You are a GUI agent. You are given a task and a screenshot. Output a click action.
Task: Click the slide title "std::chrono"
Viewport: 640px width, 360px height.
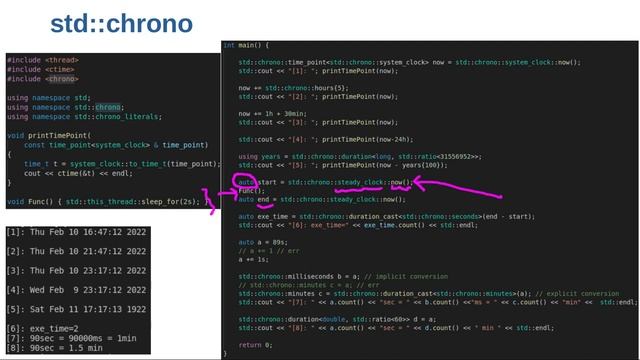pyautogui.click(x=121, y=24)
